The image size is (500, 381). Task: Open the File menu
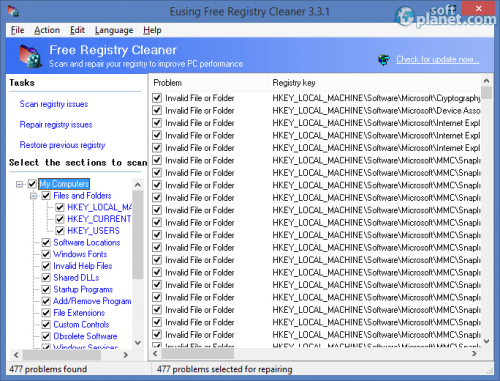(x=17, y=30)
